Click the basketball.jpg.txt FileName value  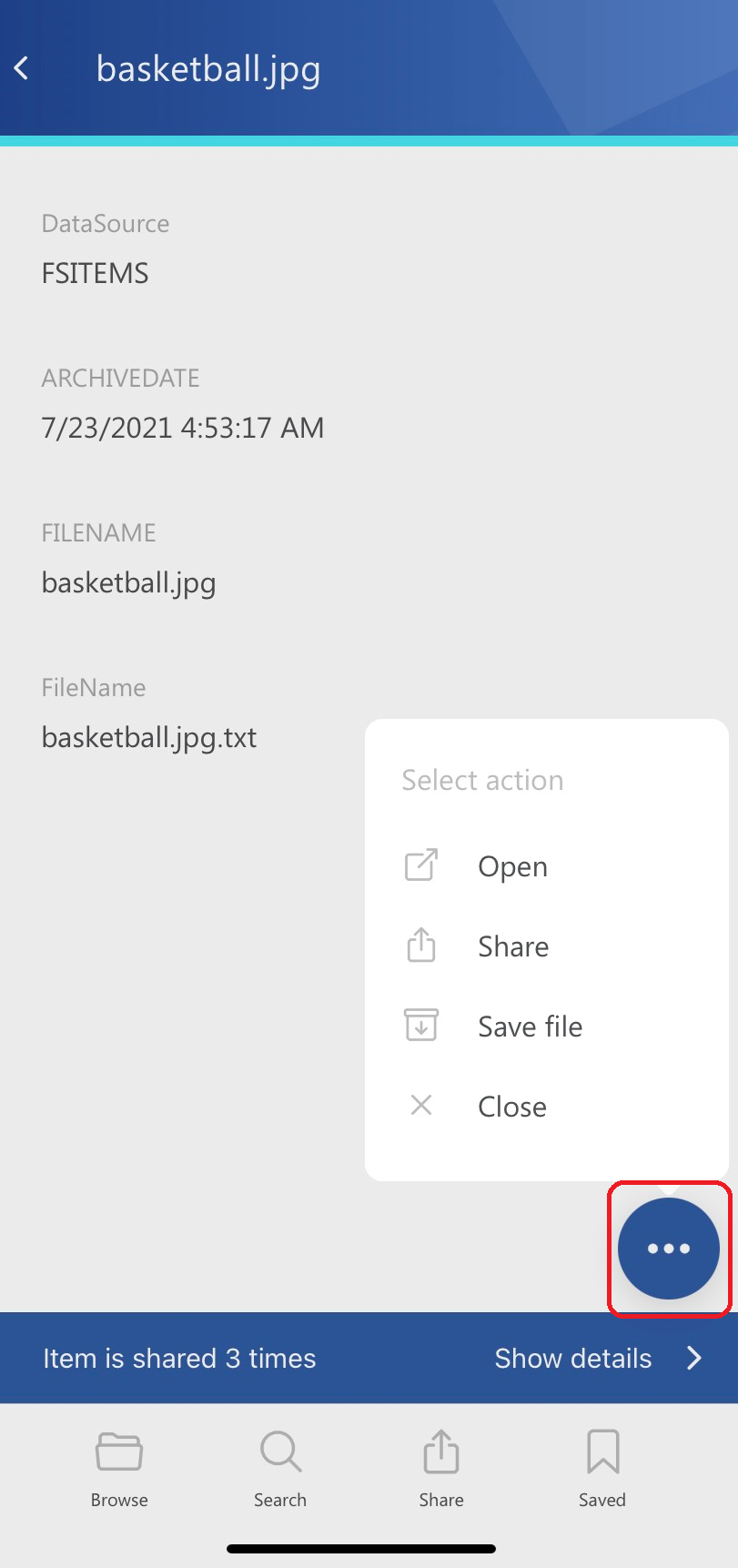149,737
